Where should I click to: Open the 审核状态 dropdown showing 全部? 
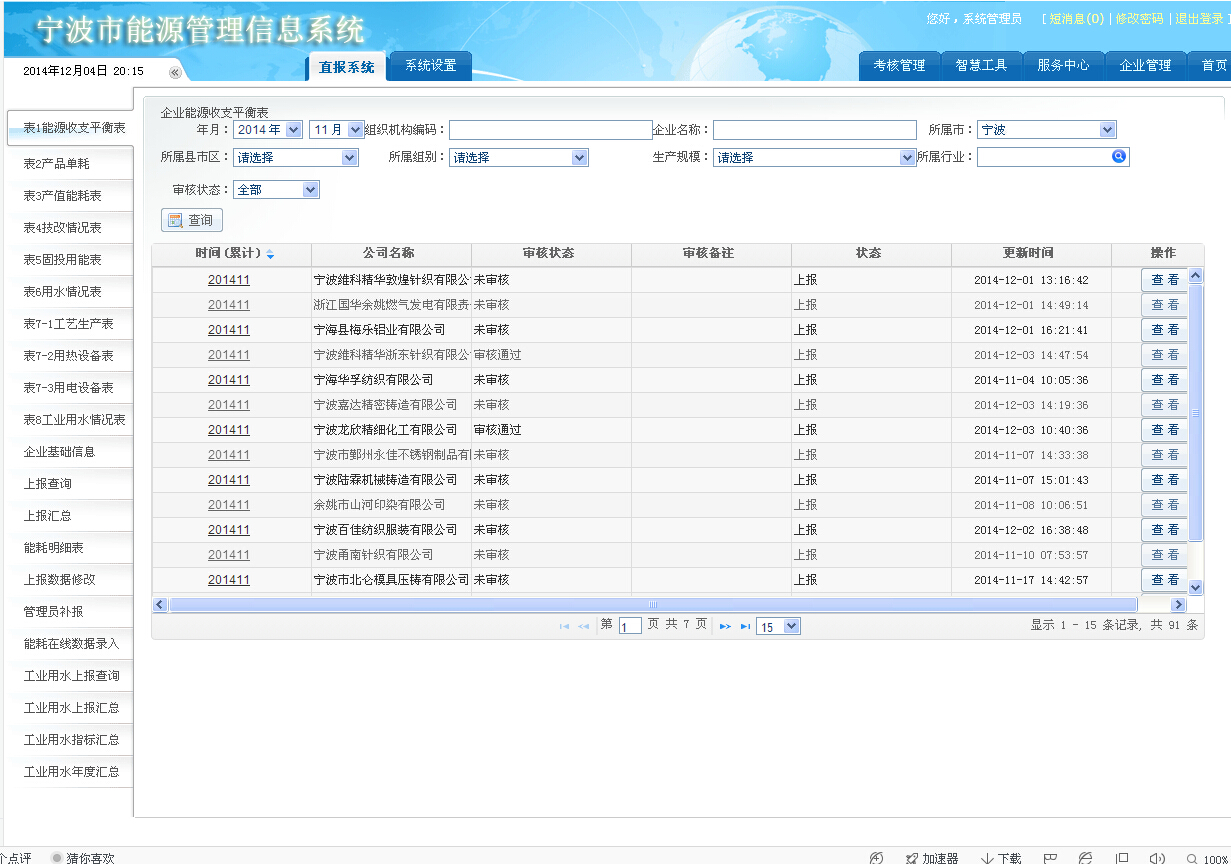click(276, 189)
